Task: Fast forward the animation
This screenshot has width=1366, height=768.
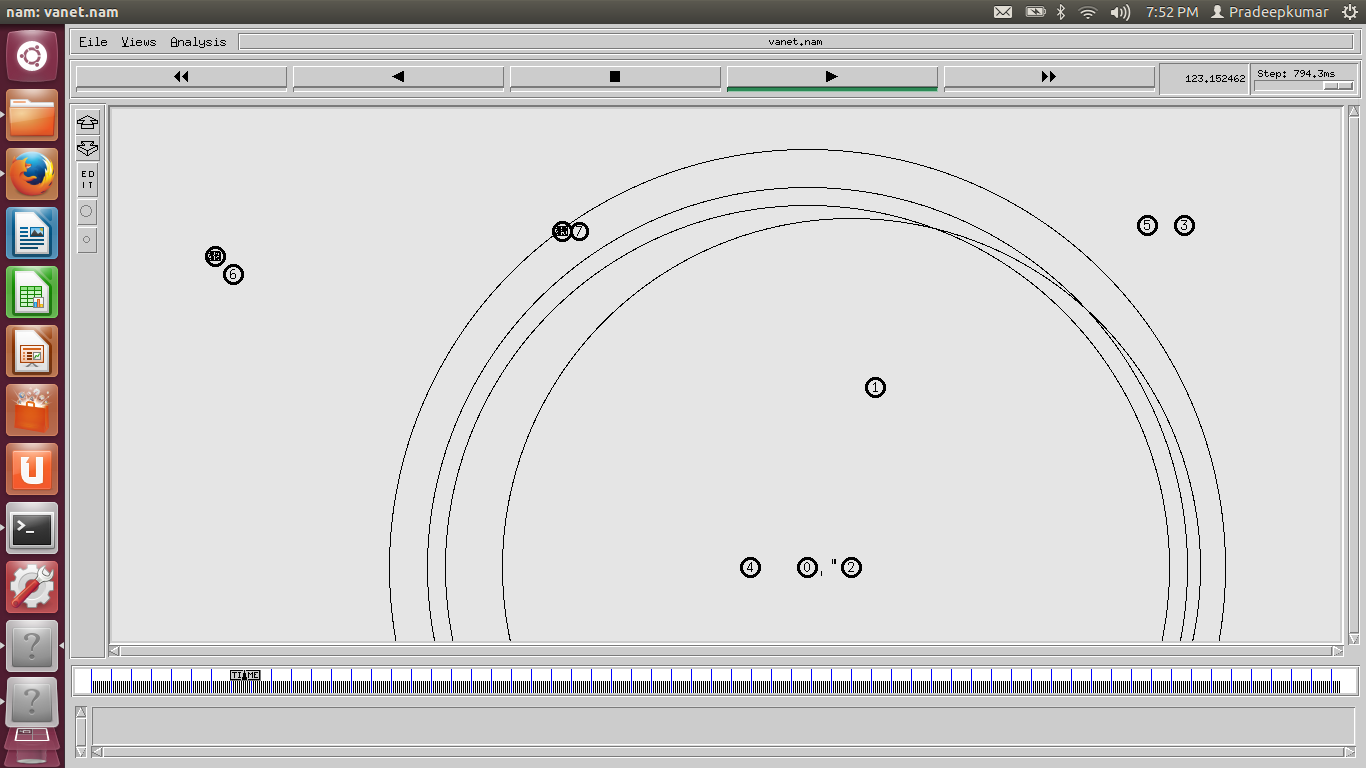Action: tap(1049, 77)
